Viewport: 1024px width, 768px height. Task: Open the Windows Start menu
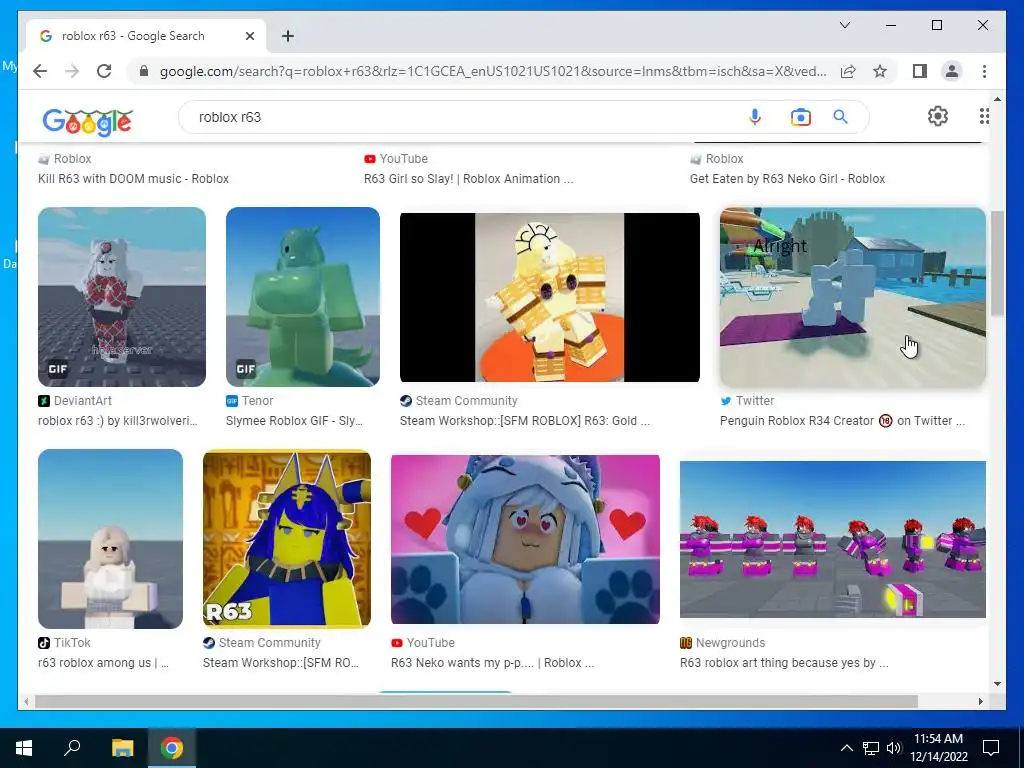(x=24, y=748)
